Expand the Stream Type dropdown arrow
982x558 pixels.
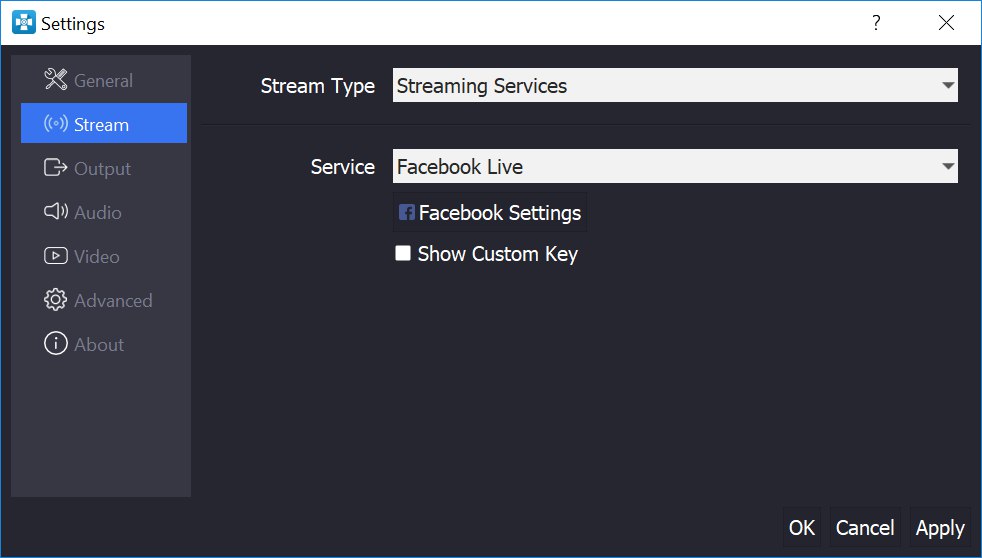pyautogui.click(x=948, y=85)
